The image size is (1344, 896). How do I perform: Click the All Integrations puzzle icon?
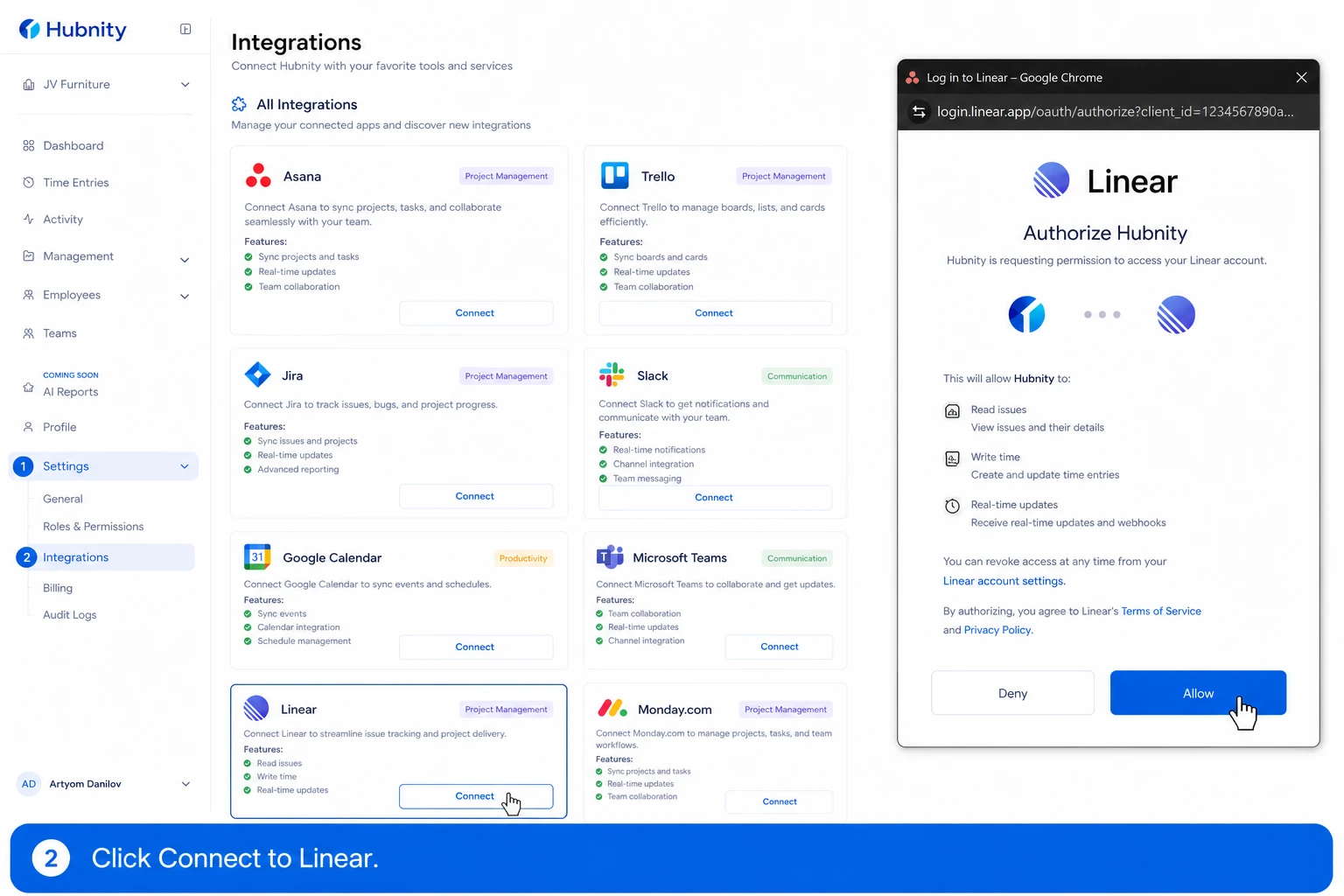239,104
